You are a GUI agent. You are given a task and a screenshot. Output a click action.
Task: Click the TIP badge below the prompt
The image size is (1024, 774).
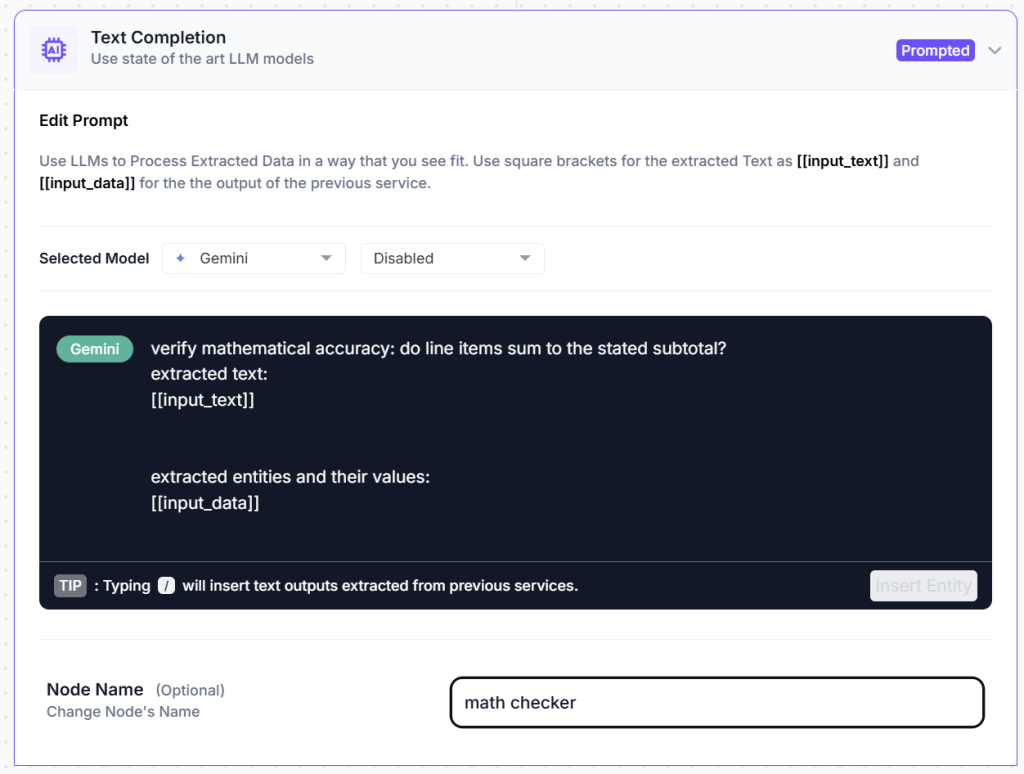(x=70, y=586)
